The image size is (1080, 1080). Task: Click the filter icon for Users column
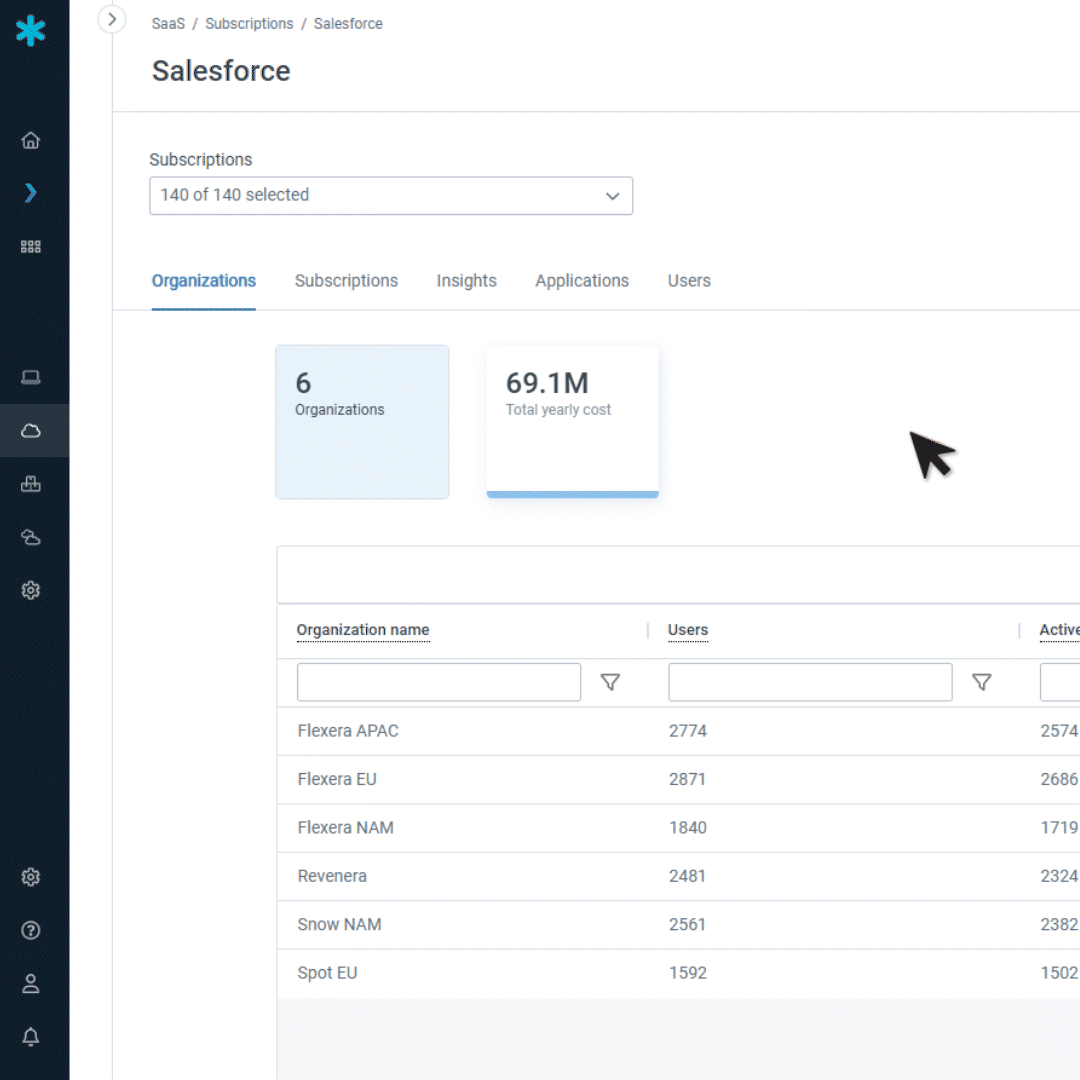982,682
